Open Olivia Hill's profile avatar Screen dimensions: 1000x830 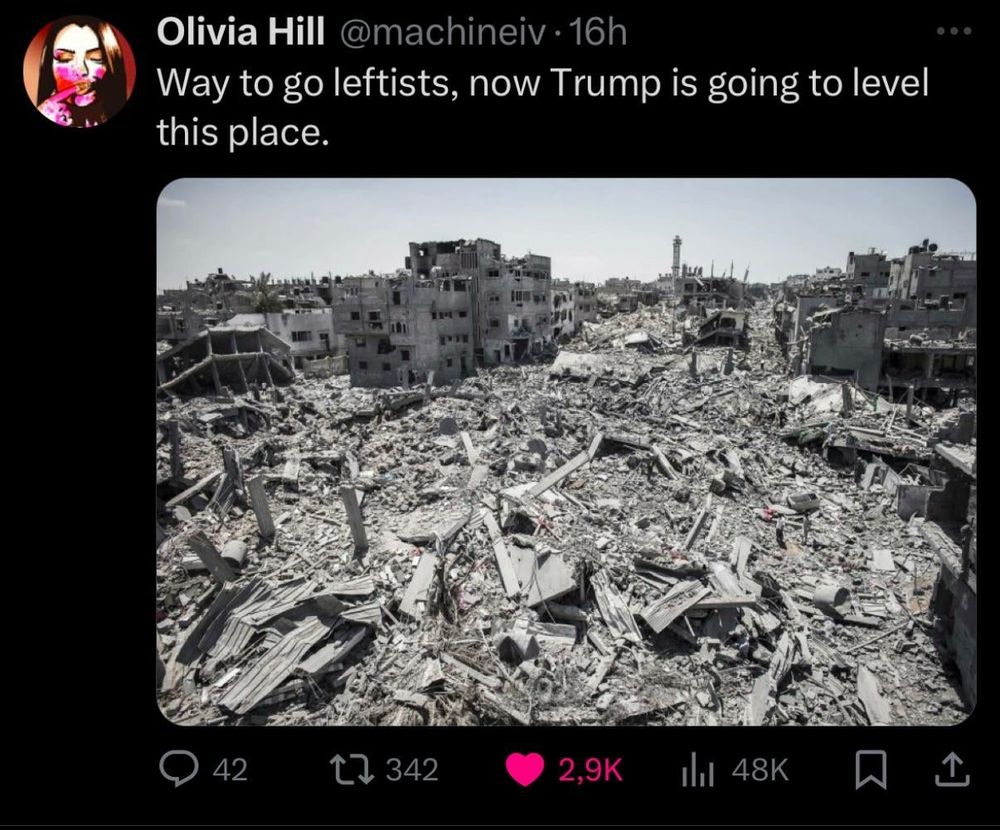[x=80, y=71]
